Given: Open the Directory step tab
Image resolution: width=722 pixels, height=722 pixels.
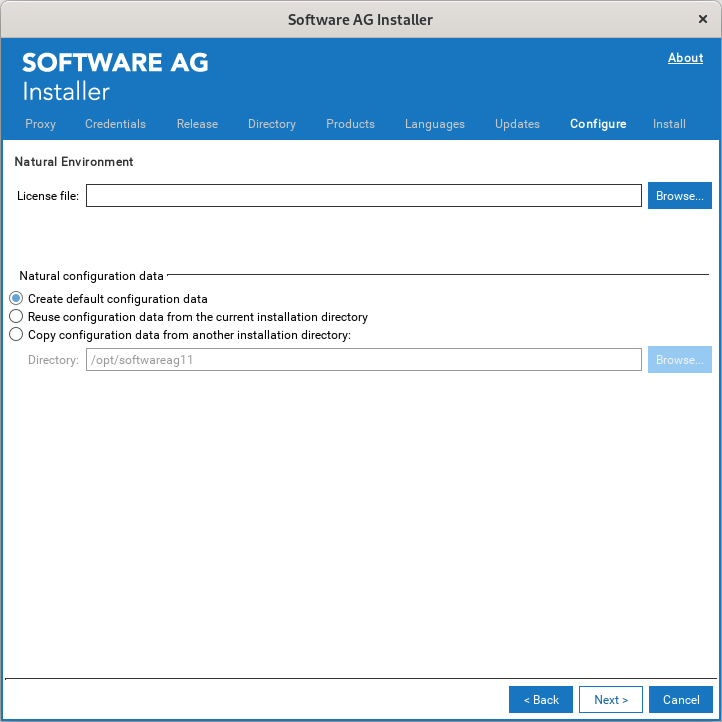Looking at the screenshot, I should [x=272, y=124].
